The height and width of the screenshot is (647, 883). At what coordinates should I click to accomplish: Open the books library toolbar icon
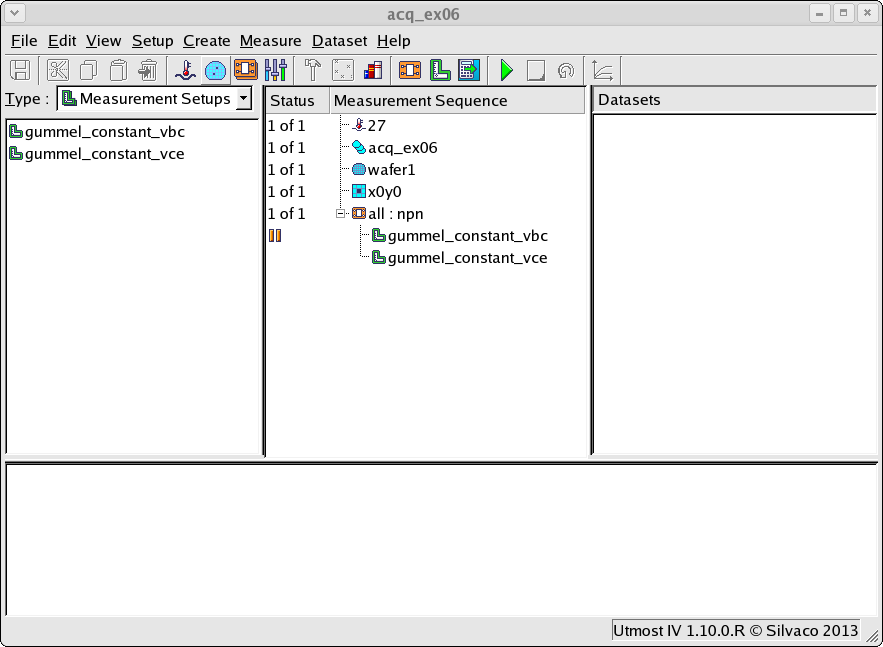pyautogui.click(x=373, y=70)
